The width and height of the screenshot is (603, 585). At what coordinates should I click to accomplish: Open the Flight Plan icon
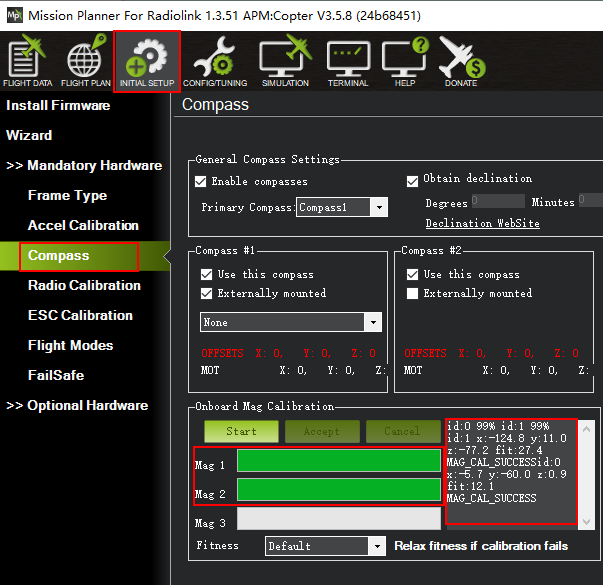[86, 62]
